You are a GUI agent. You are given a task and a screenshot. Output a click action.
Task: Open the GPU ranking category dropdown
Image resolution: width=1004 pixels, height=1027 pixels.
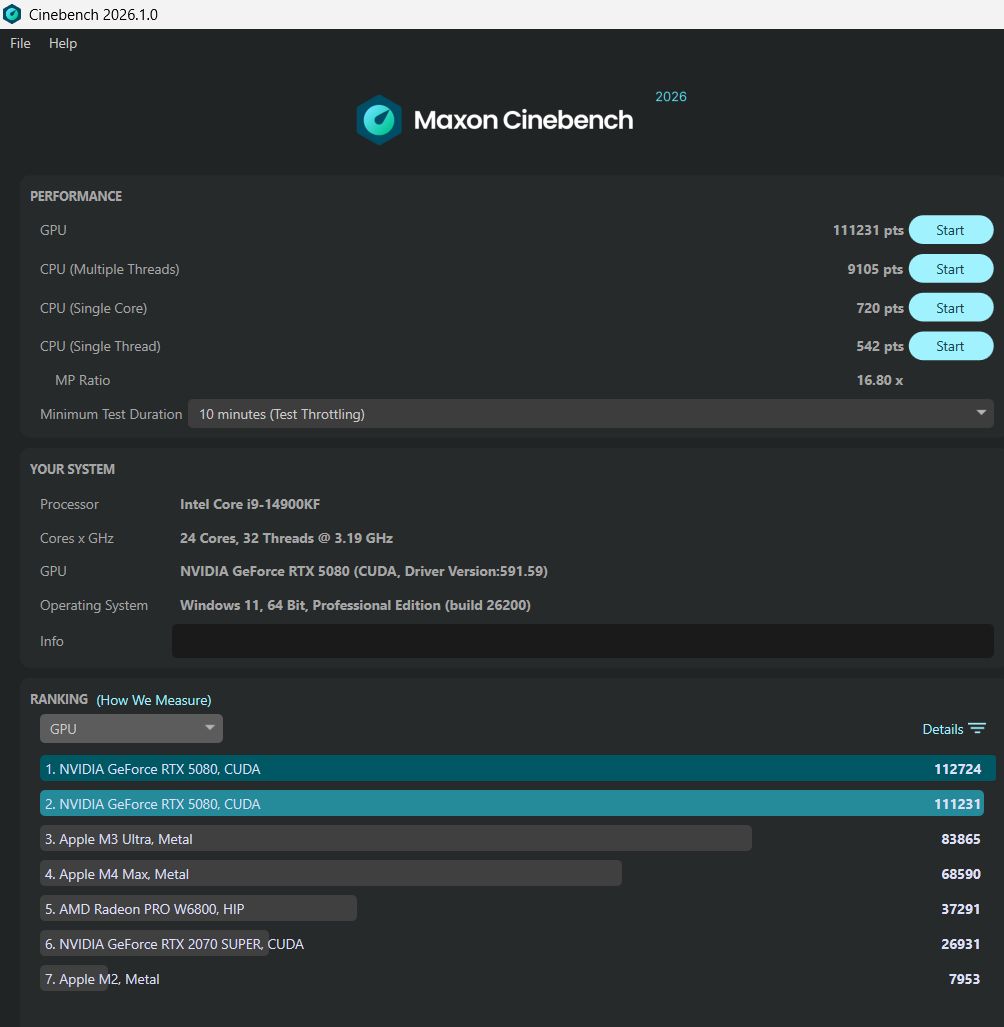coord(131,728)
